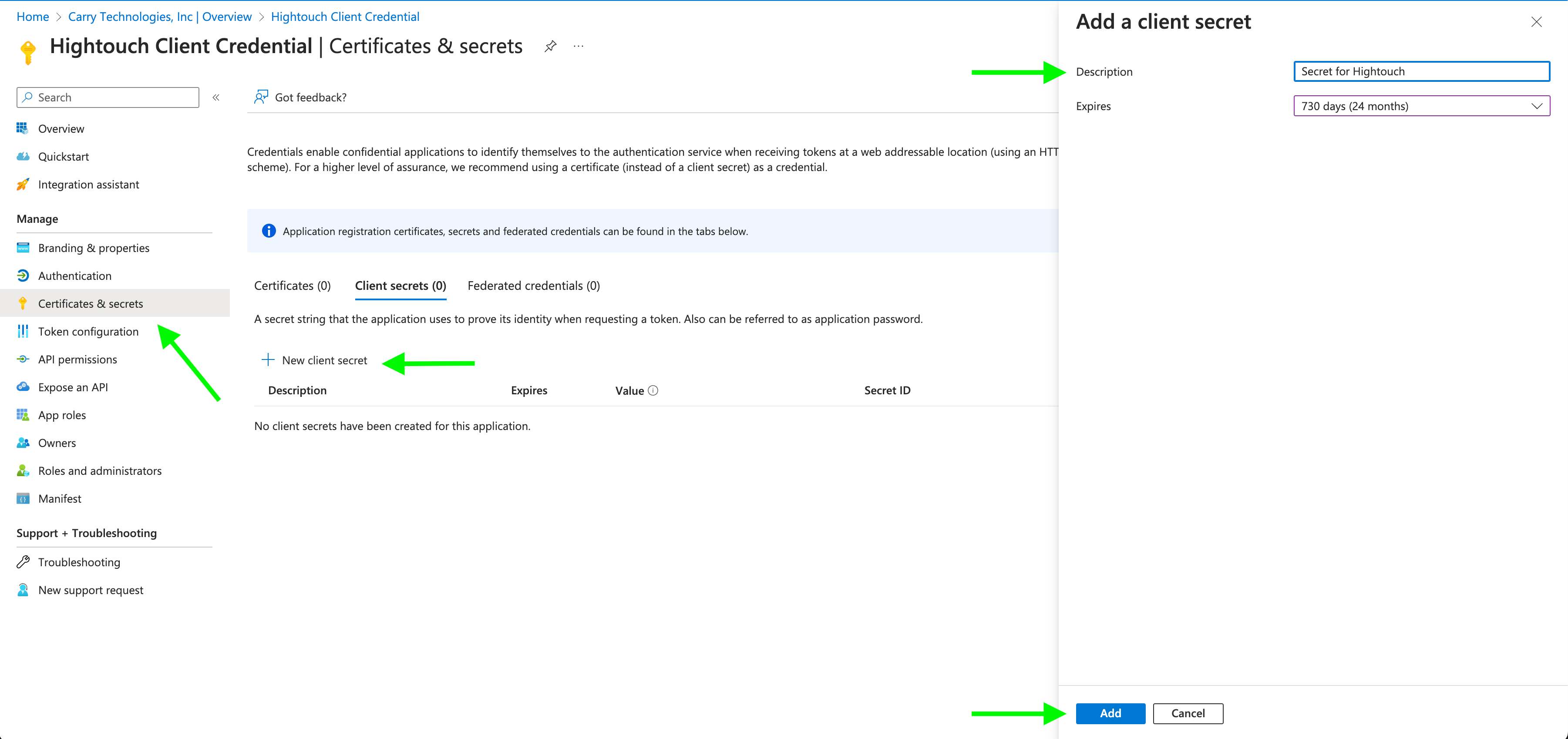Image resolution: width=1568 pixels, height=739 pixels.
Task: Click the Hightouch Client Credential breadcrumb
Action: tap(345, 17)
